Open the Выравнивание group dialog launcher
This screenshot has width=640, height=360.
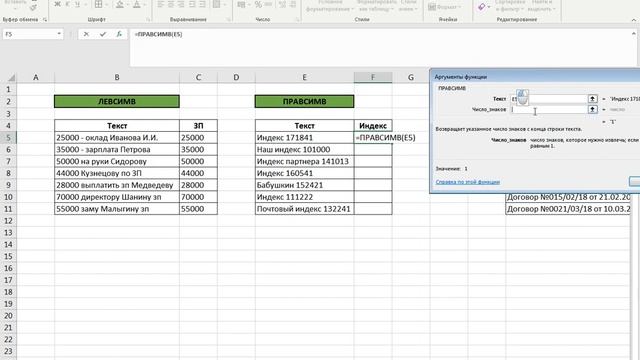click(x=229, y=20)
